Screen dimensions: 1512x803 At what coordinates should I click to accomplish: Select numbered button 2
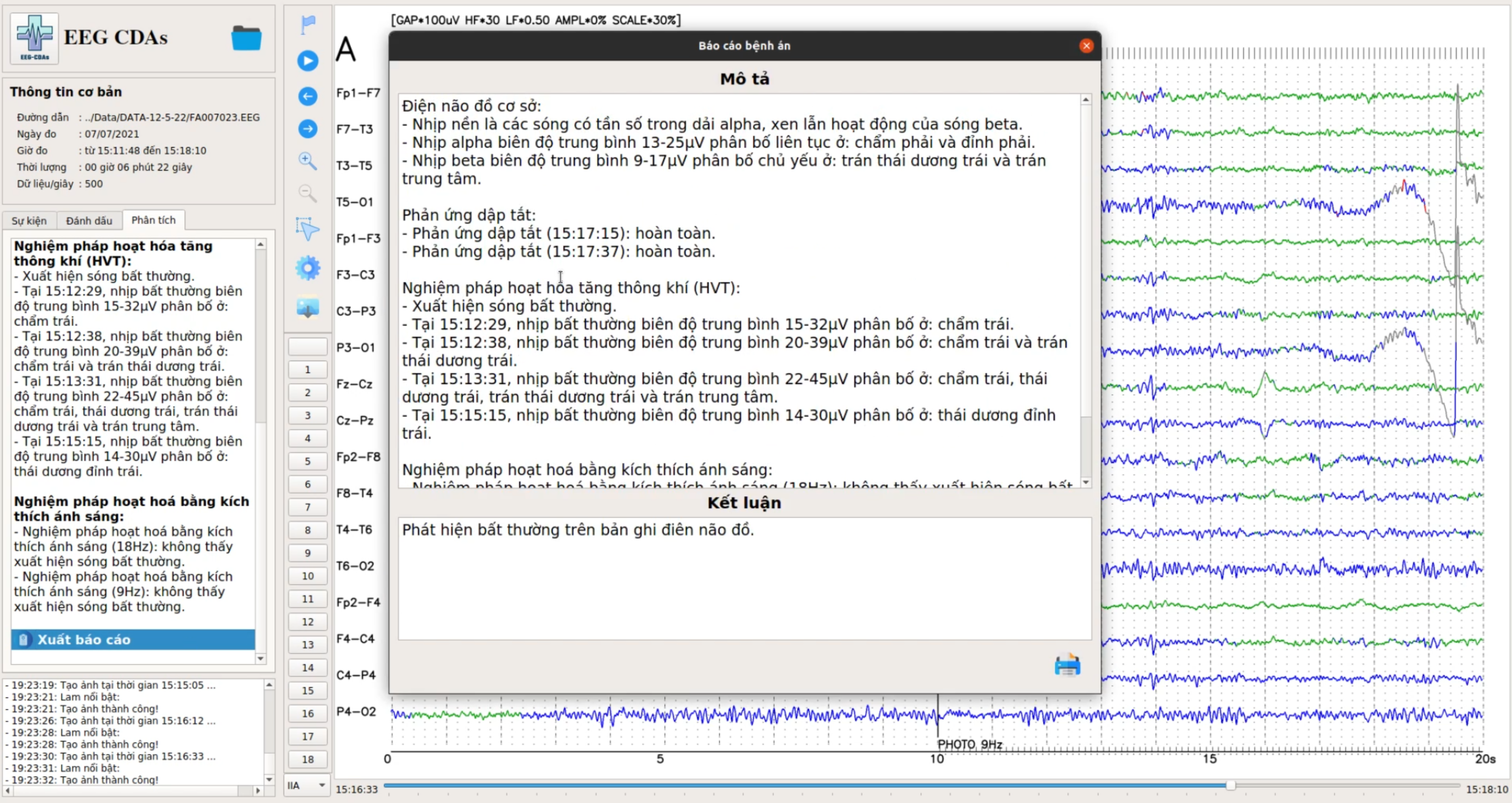pyautogui.click(x=307, y=392)
